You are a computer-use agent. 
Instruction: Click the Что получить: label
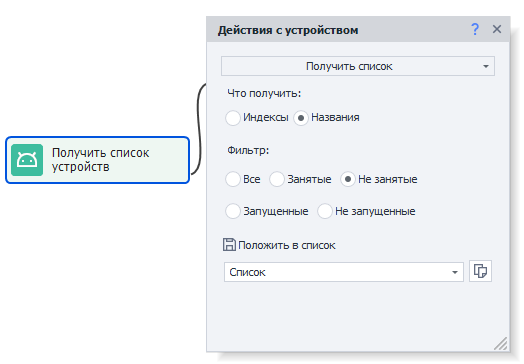(264, 93)
